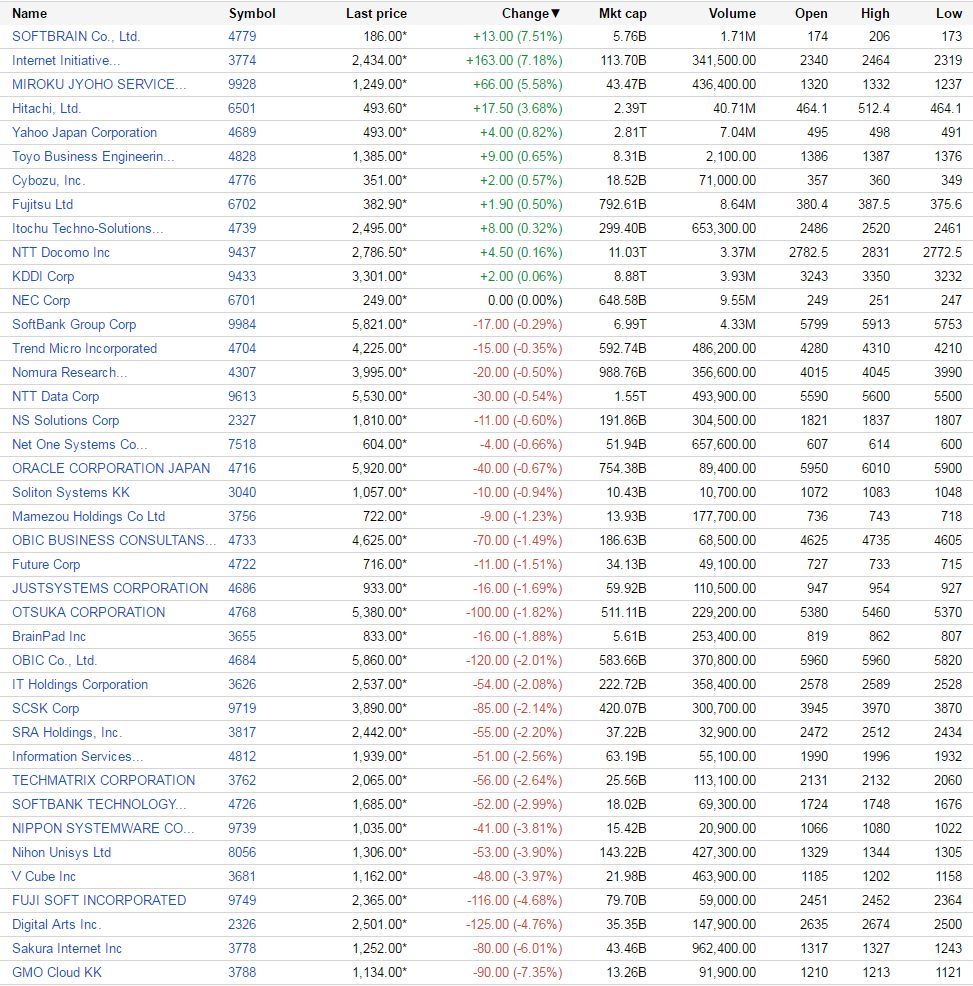Open V Cube Inc link
973x986 pixels.
(43, 876)
